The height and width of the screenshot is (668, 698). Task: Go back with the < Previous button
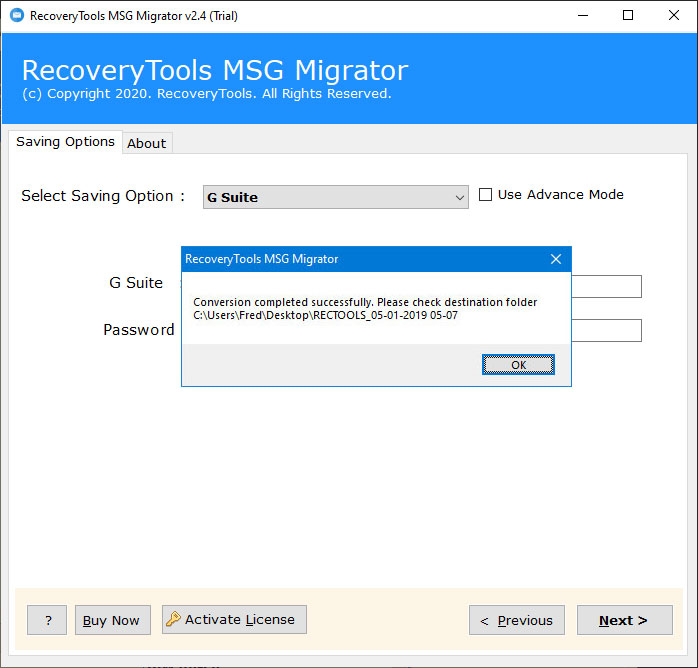click(516, 620)
